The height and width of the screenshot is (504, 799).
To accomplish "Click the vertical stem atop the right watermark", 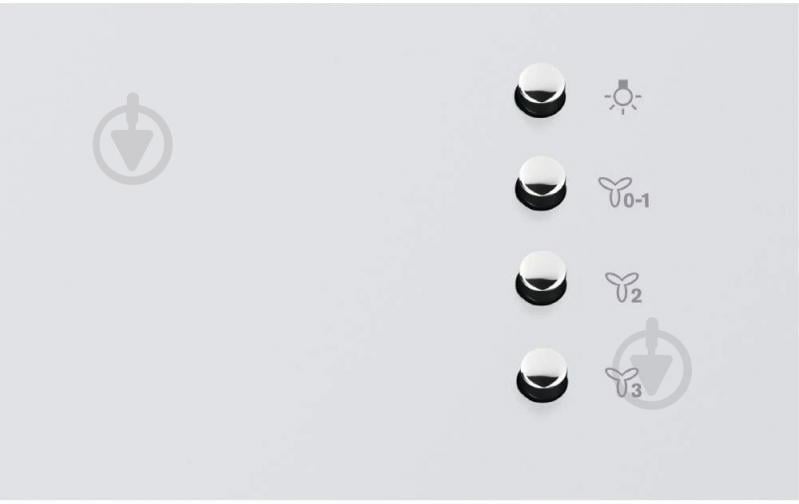I will click(652, 334).
